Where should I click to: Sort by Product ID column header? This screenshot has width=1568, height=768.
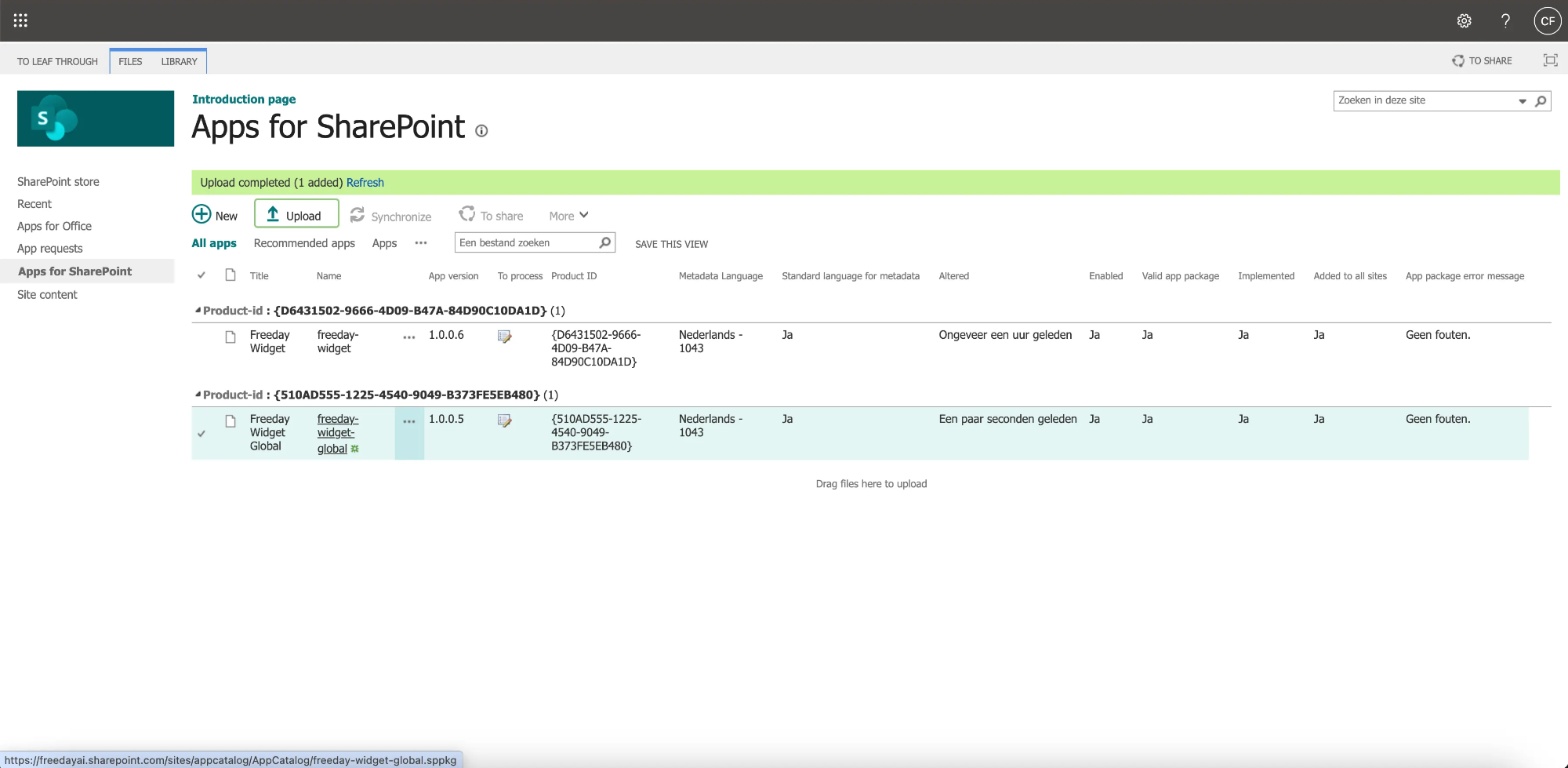point(574,276)
